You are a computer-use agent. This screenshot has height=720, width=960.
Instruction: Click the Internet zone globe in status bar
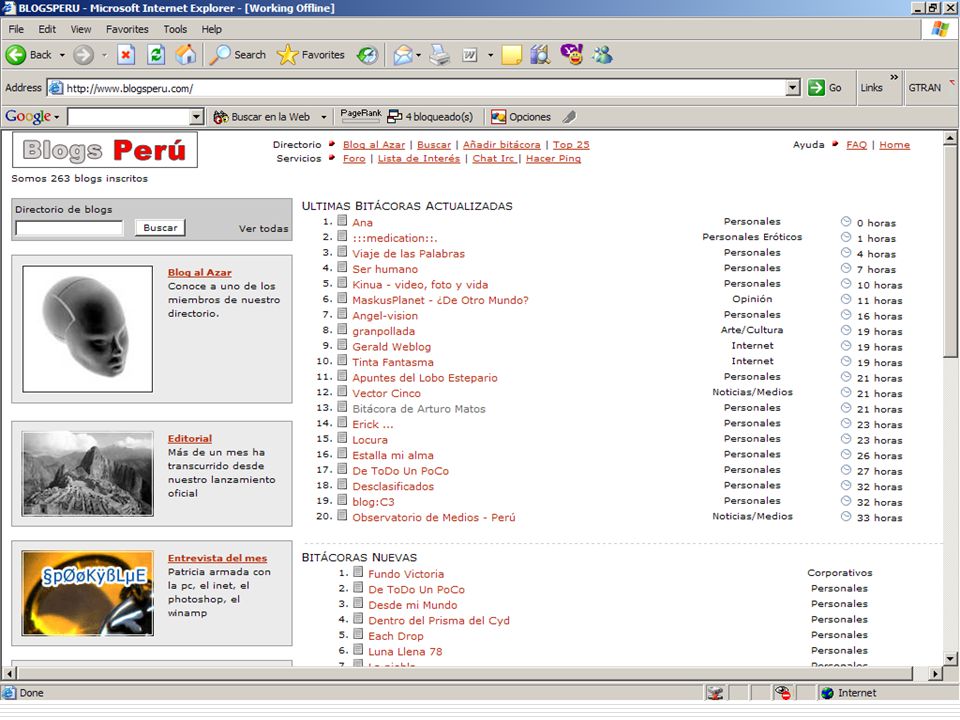point(828,692)
